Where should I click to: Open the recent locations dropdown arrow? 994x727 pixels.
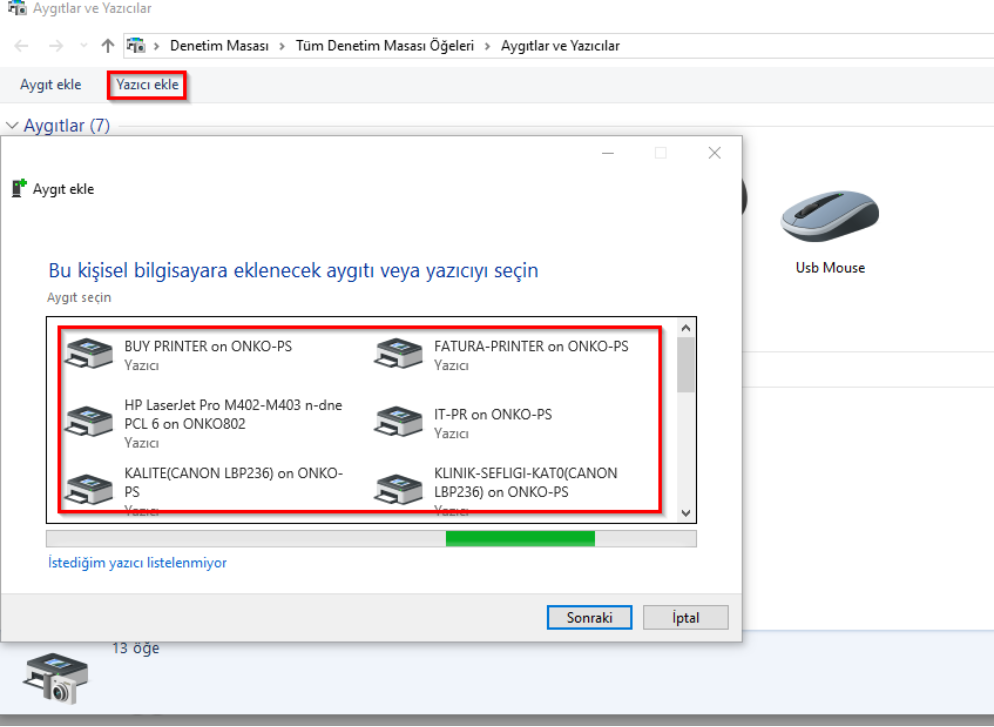84,46
